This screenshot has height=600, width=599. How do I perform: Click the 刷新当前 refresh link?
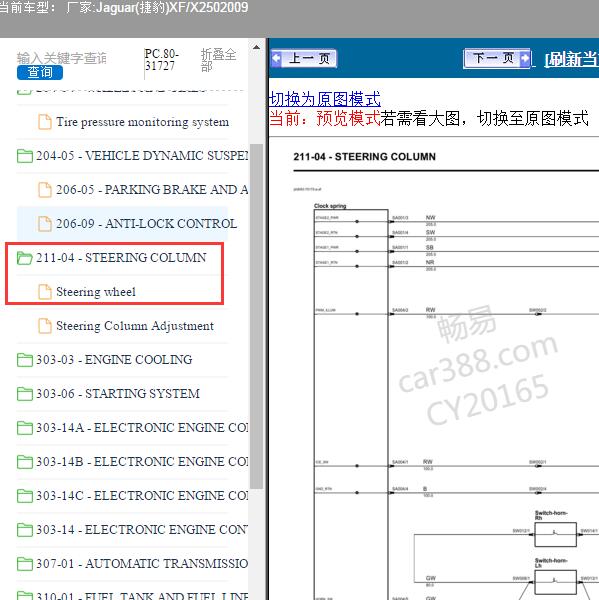(571, 59)
